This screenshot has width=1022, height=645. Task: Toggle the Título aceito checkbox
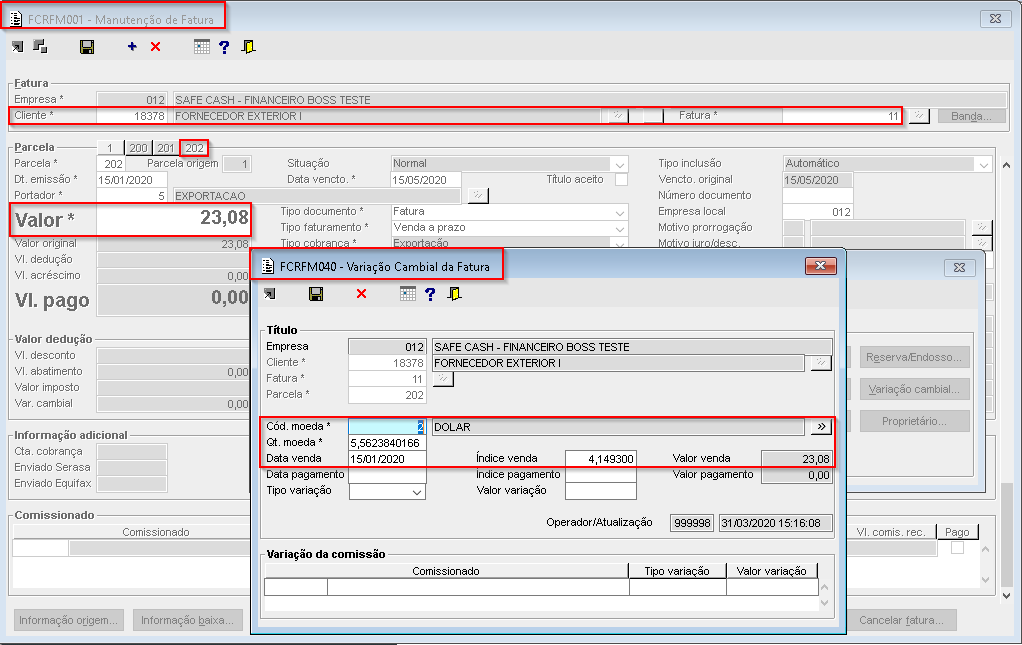point(621,179)
